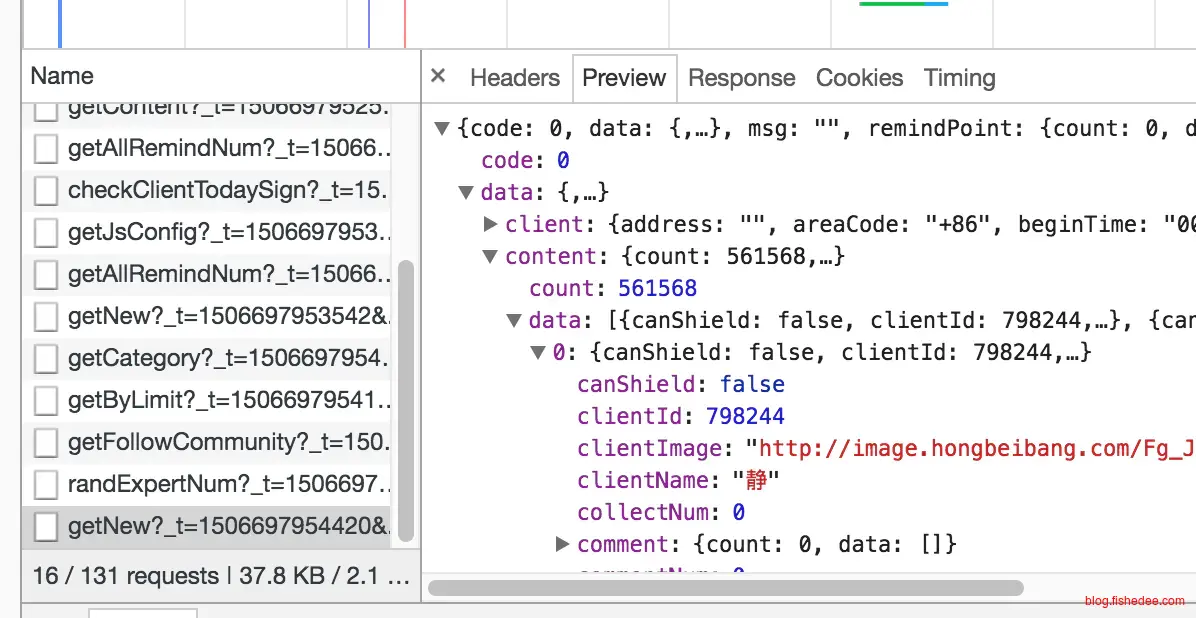Switch to the Headers tab
This screenshot has height=618, width=1196.
tap(514, 78)
